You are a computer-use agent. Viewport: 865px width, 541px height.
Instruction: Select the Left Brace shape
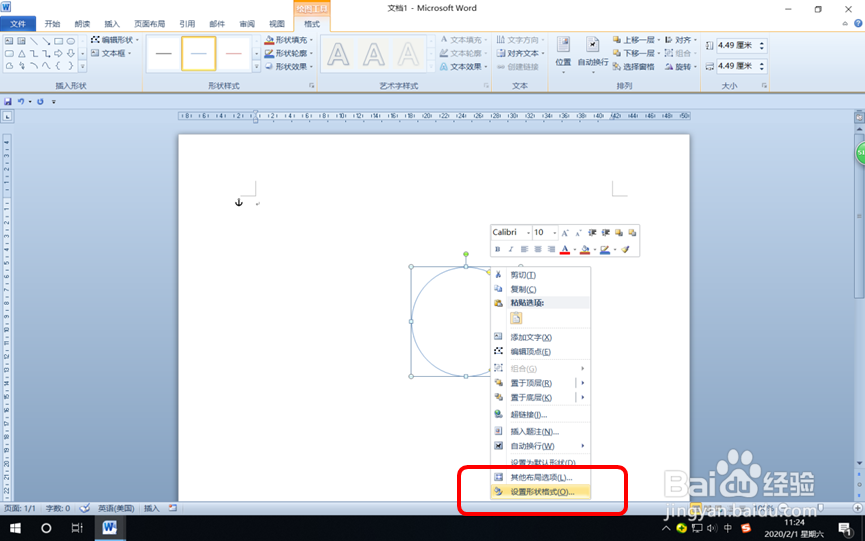tap(58, 66)
